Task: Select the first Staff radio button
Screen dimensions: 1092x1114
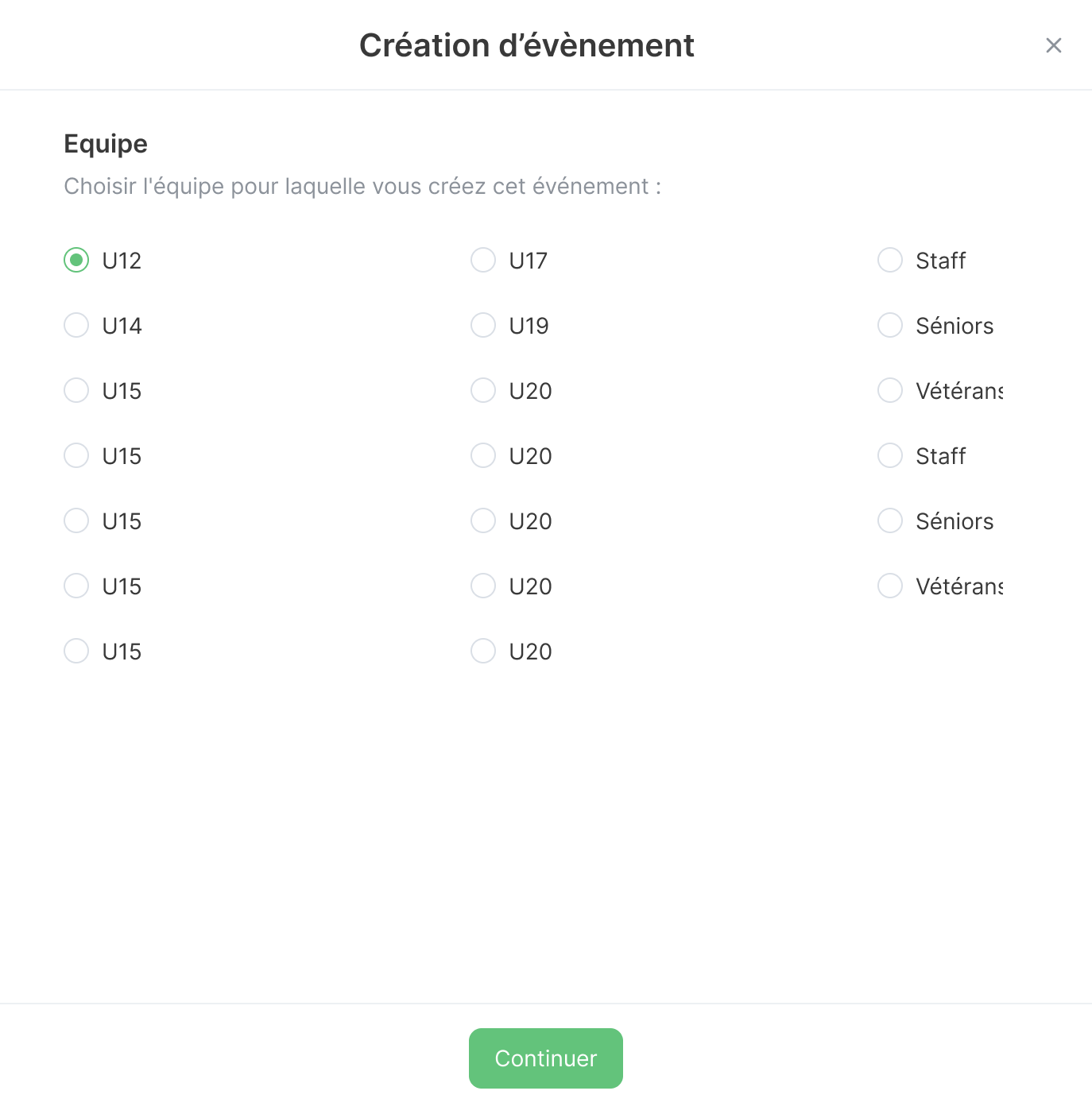Action: (890, 261)
